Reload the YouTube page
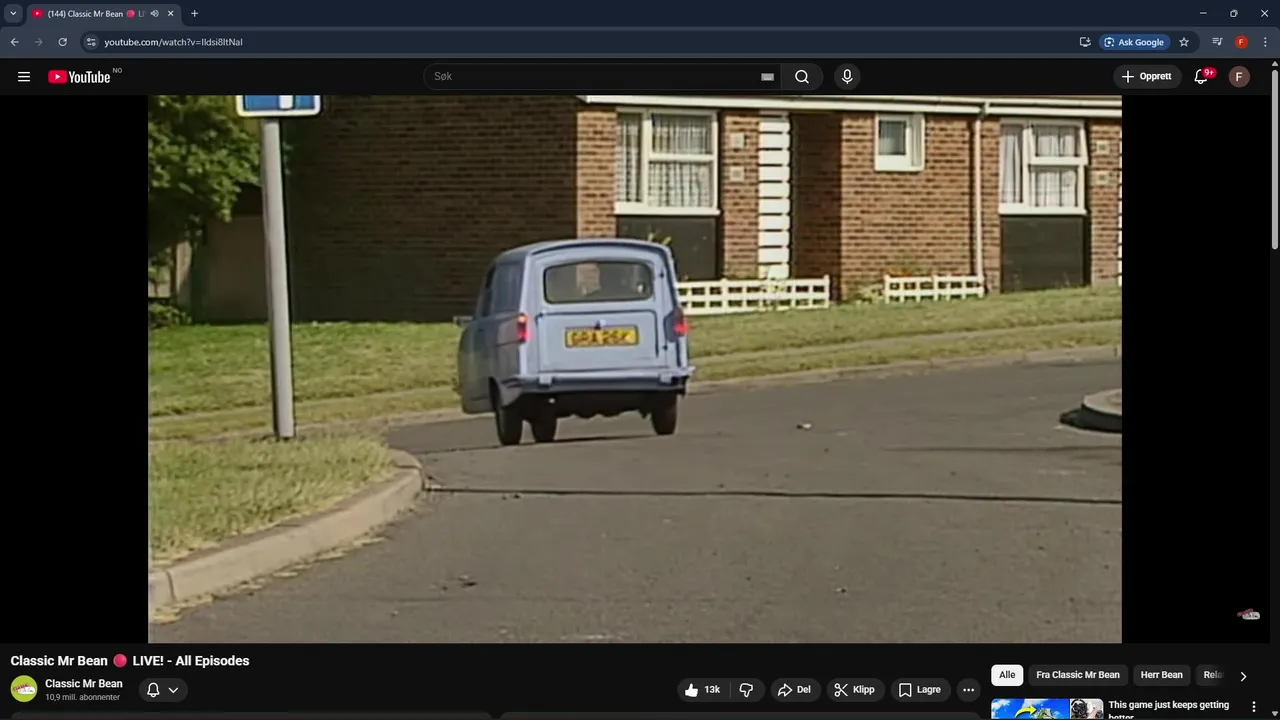Screen dimensions: 1280x720 click(x=62, y=42)
